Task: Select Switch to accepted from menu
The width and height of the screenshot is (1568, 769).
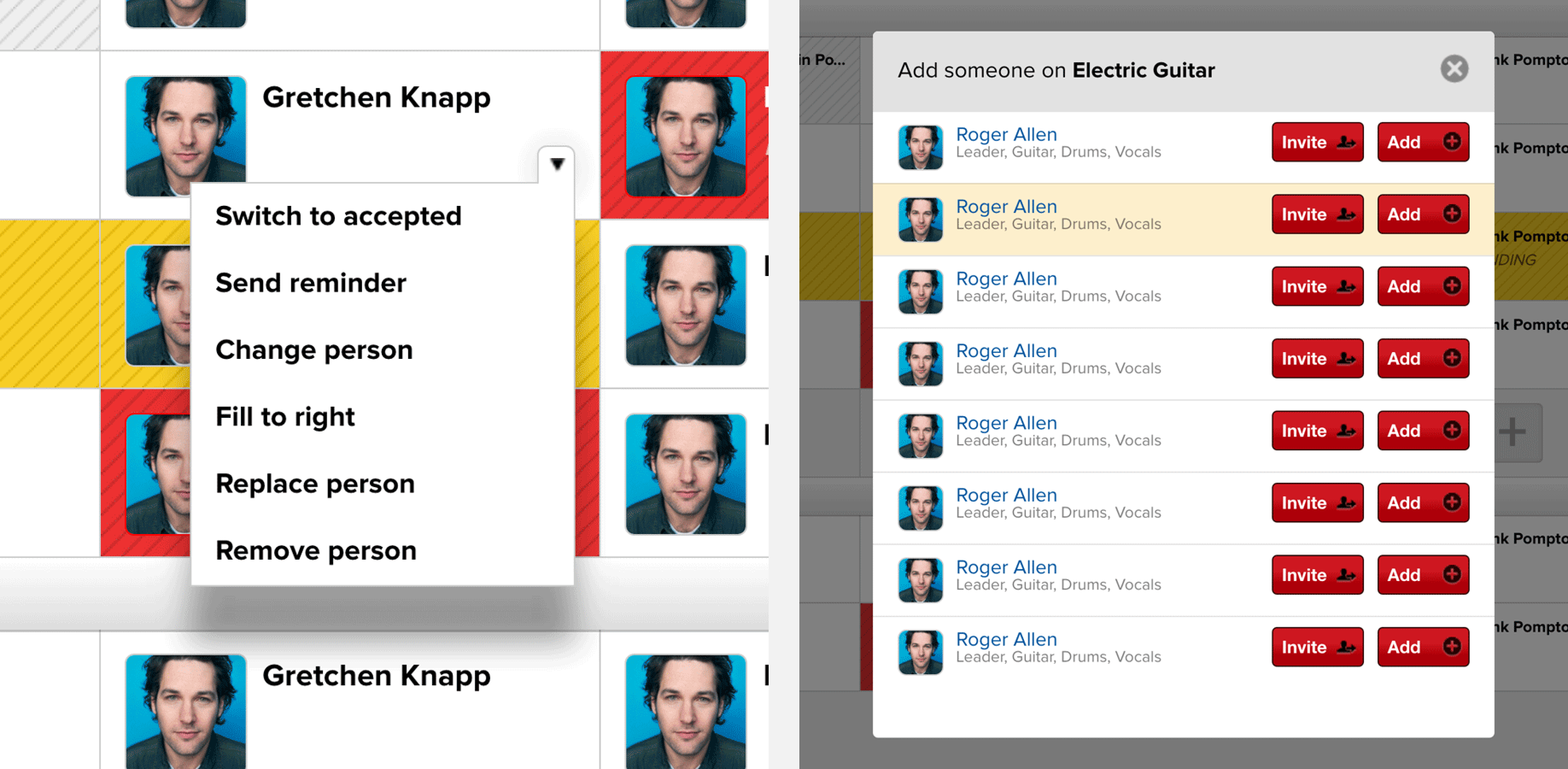Action: click(339, 216)
